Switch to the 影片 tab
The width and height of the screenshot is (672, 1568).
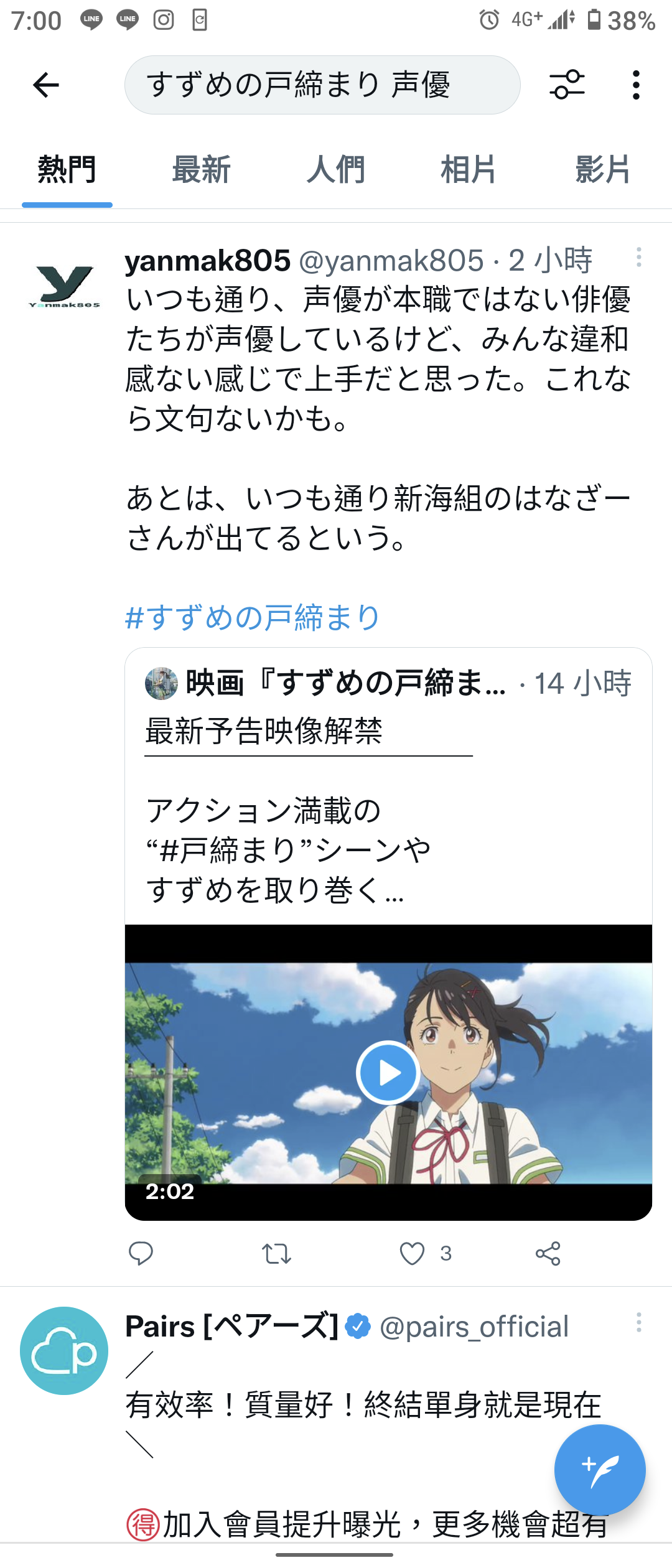602,169
